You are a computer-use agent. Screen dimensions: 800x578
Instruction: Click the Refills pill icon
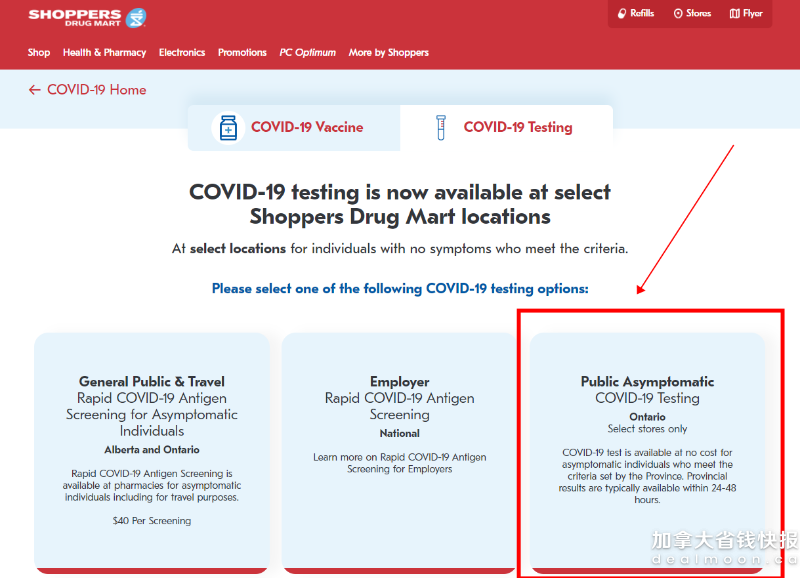point(622,14)
